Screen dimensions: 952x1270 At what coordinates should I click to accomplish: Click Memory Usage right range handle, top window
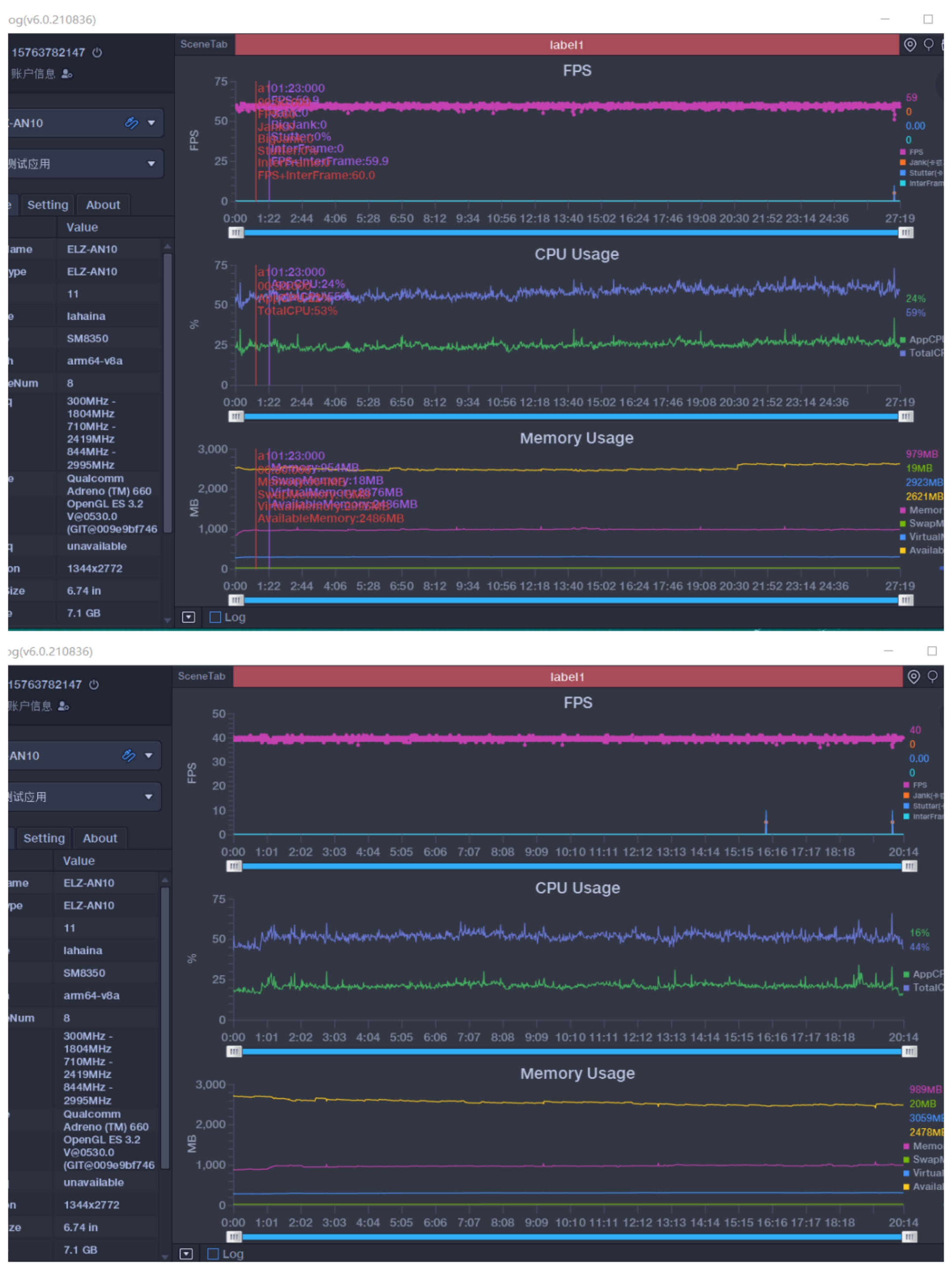906,600
